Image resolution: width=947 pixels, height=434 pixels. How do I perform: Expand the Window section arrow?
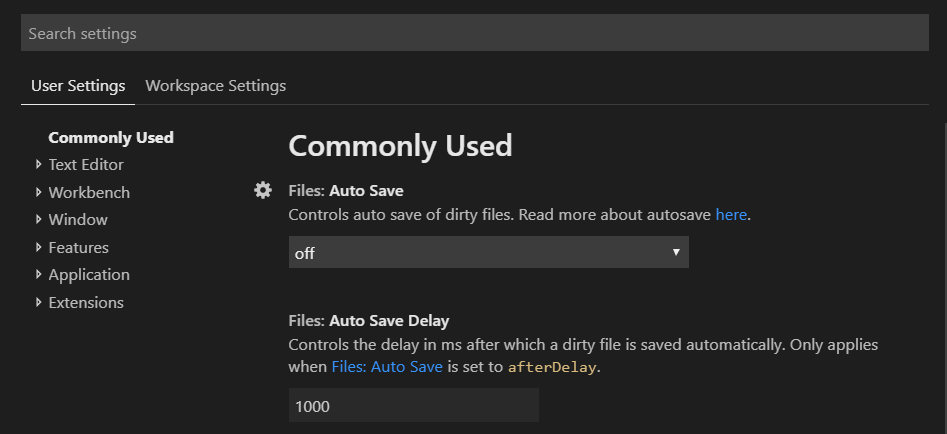coord(39,219)
